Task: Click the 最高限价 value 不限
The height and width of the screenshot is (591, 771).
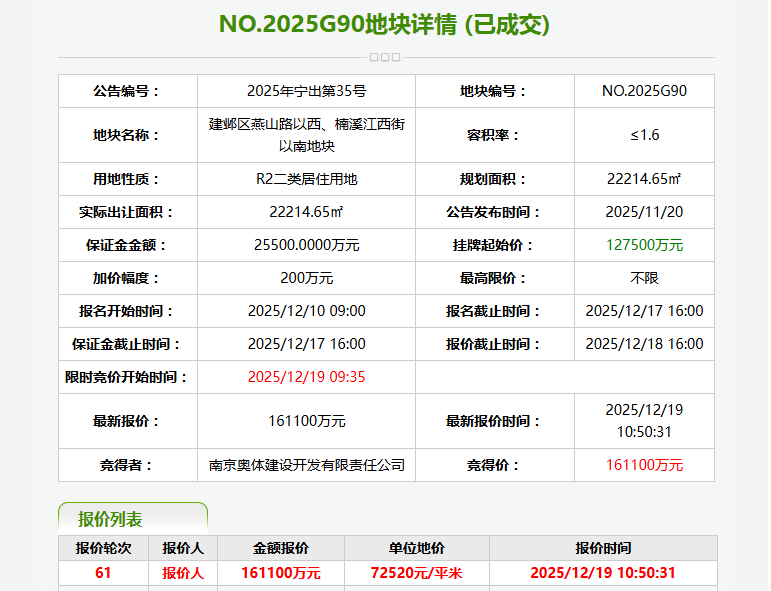Action: point(644,278)
